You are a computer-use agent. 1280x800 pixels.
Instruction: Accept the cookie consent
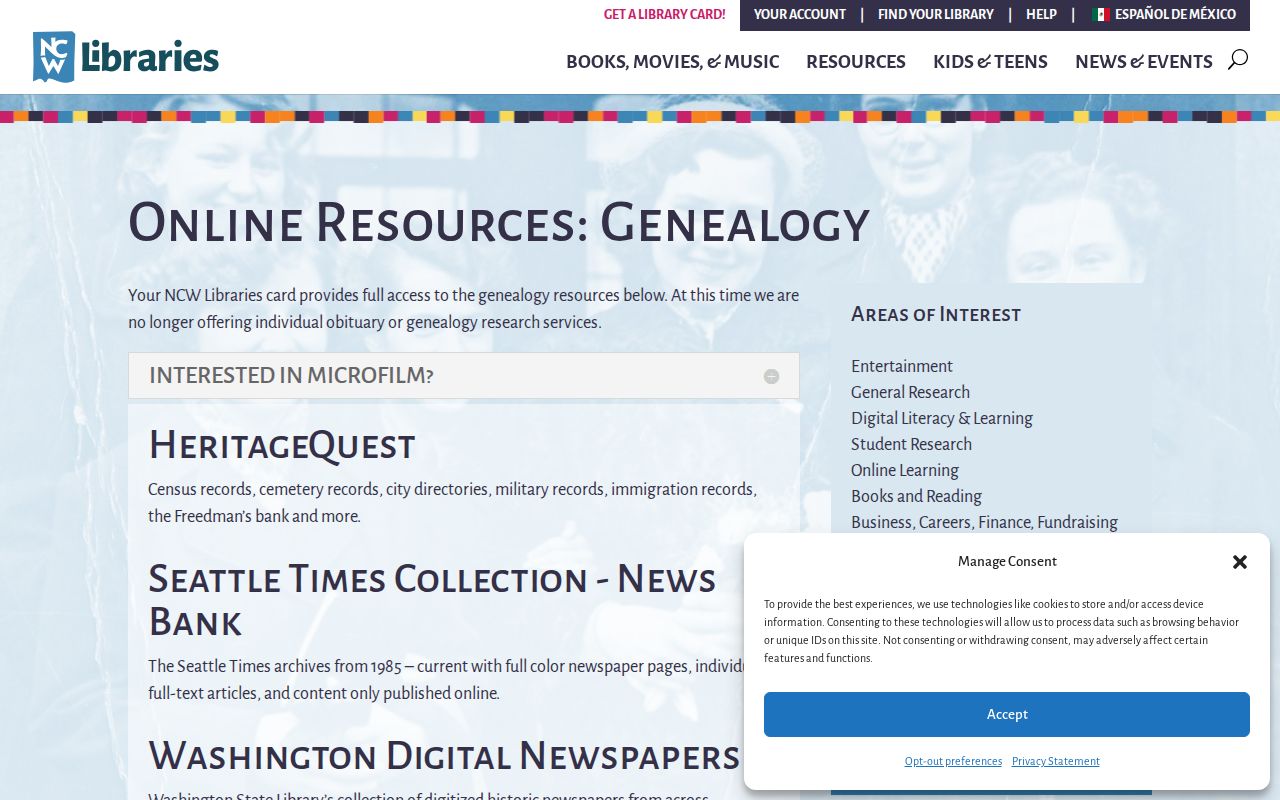[1007, 714]
